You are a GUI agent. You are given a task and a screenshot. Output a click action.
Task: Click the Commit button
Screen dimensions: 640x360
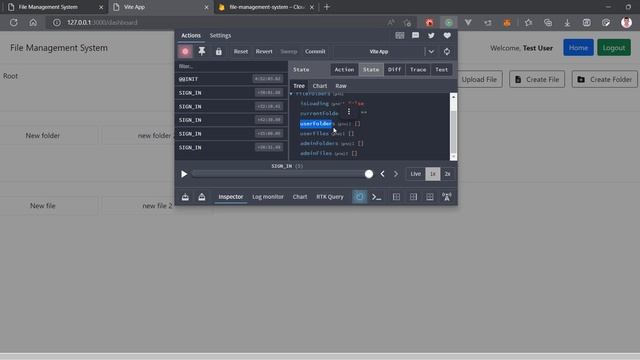315,51
